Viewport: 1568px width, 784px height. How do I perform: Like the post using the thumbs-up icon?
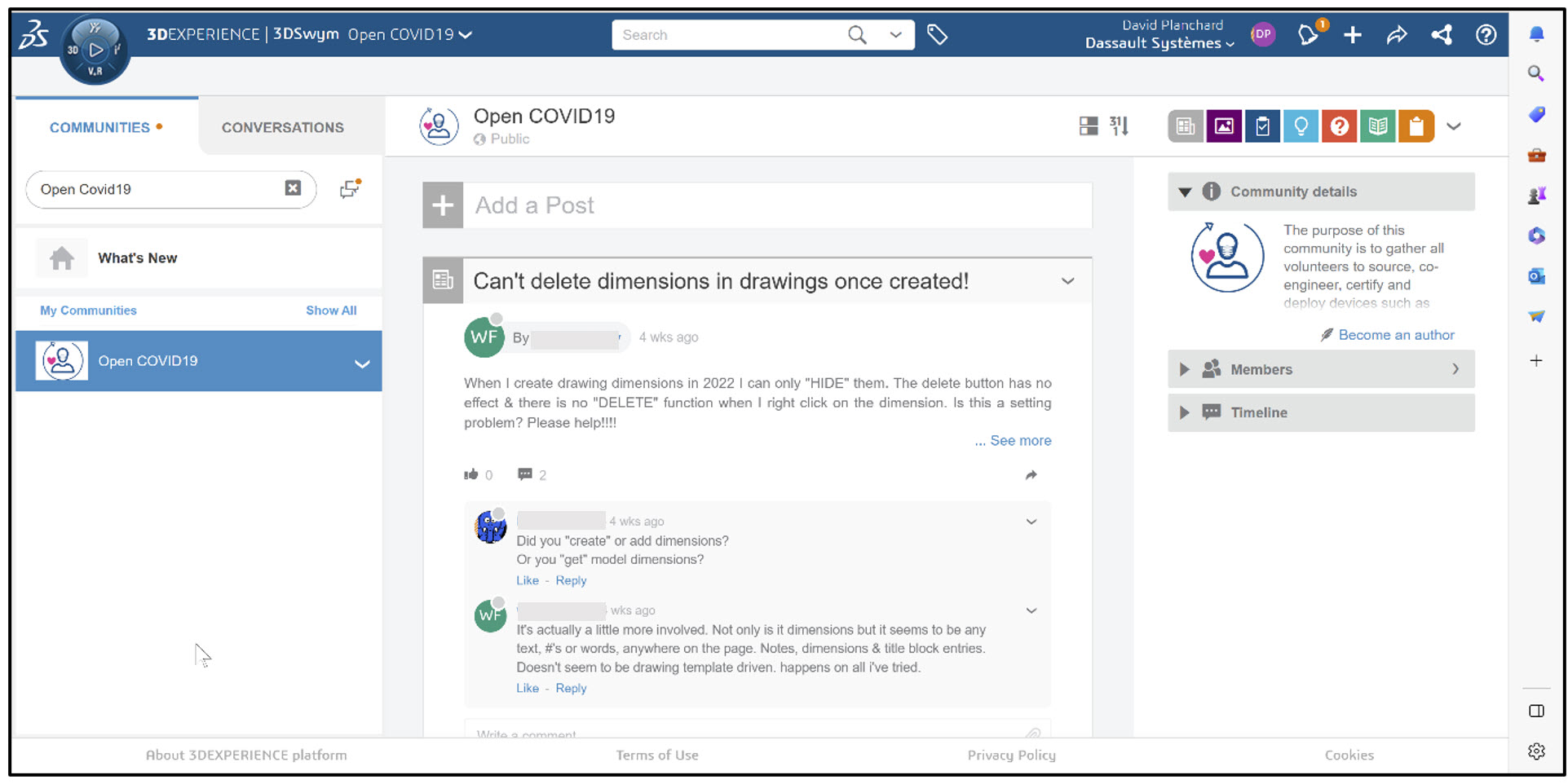471,473
